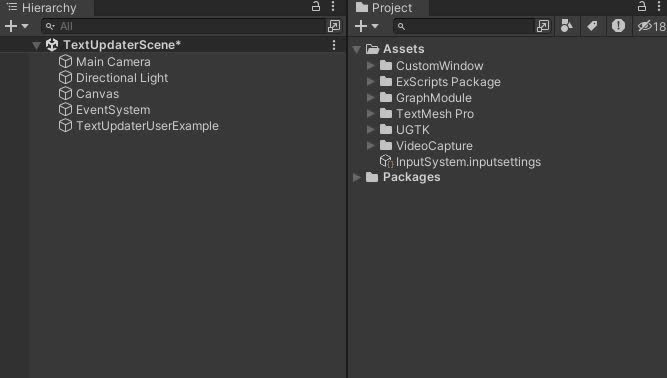The height and width of the screenshot is (378, 667).
Task: Click Search by Type icon
Action: (566, 26)
